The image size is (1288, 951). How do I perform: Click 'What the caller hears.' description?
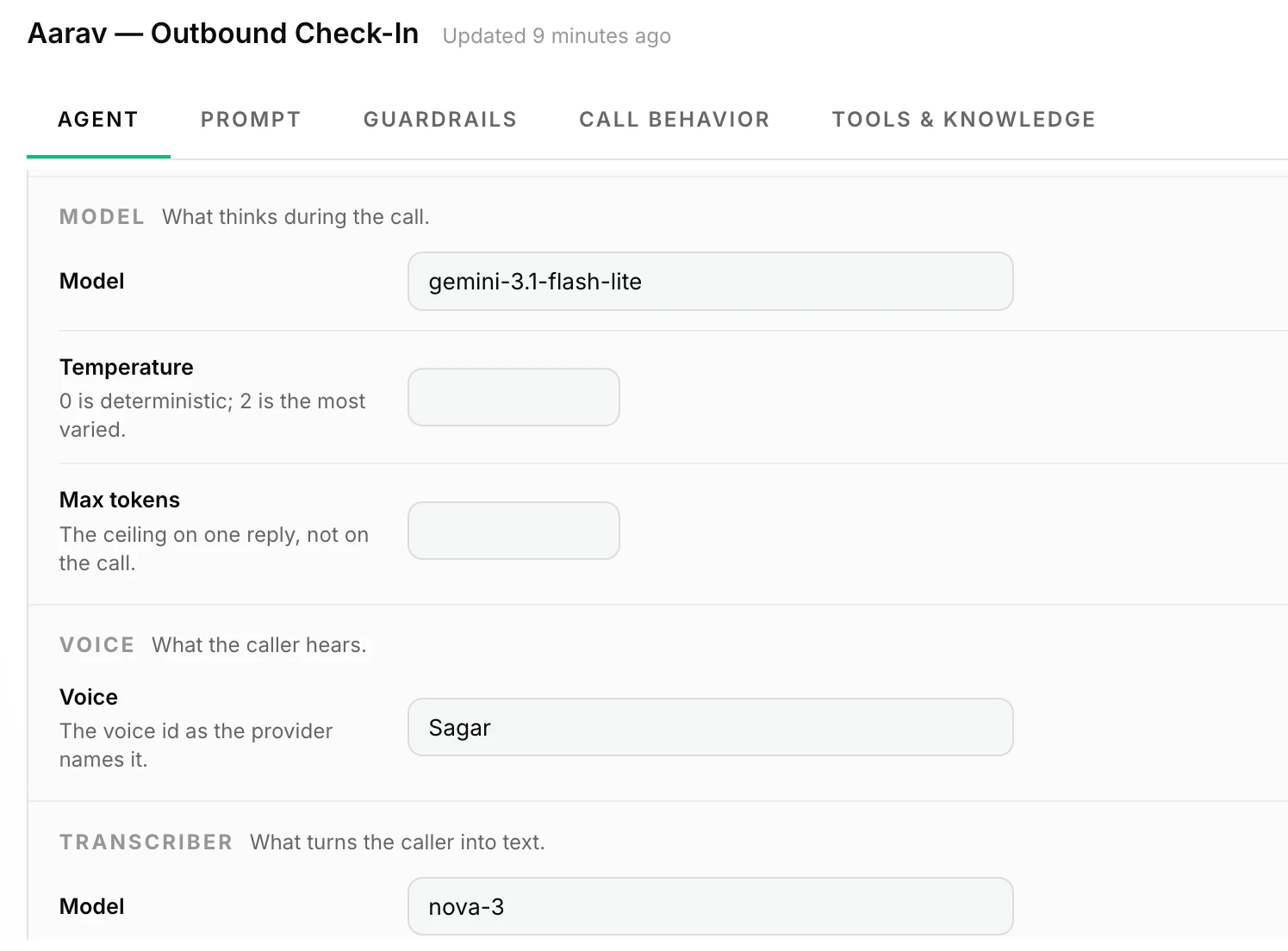click(x=259, y=645)
